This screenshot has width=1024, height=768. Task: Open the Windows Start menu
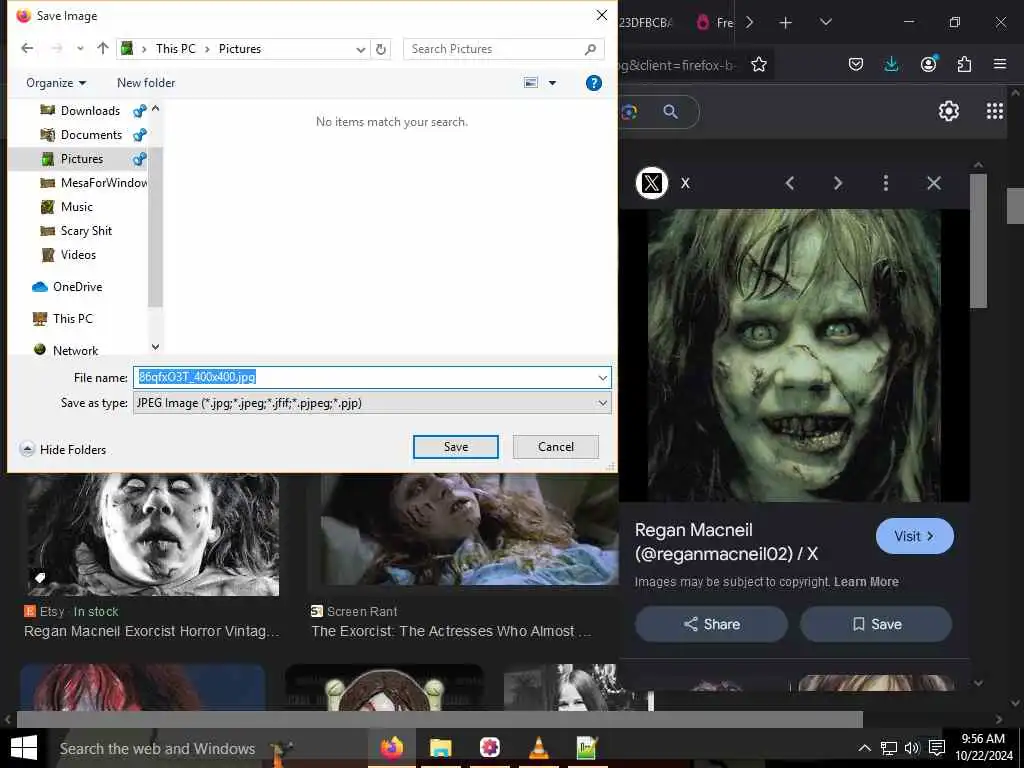pos(24,748)
